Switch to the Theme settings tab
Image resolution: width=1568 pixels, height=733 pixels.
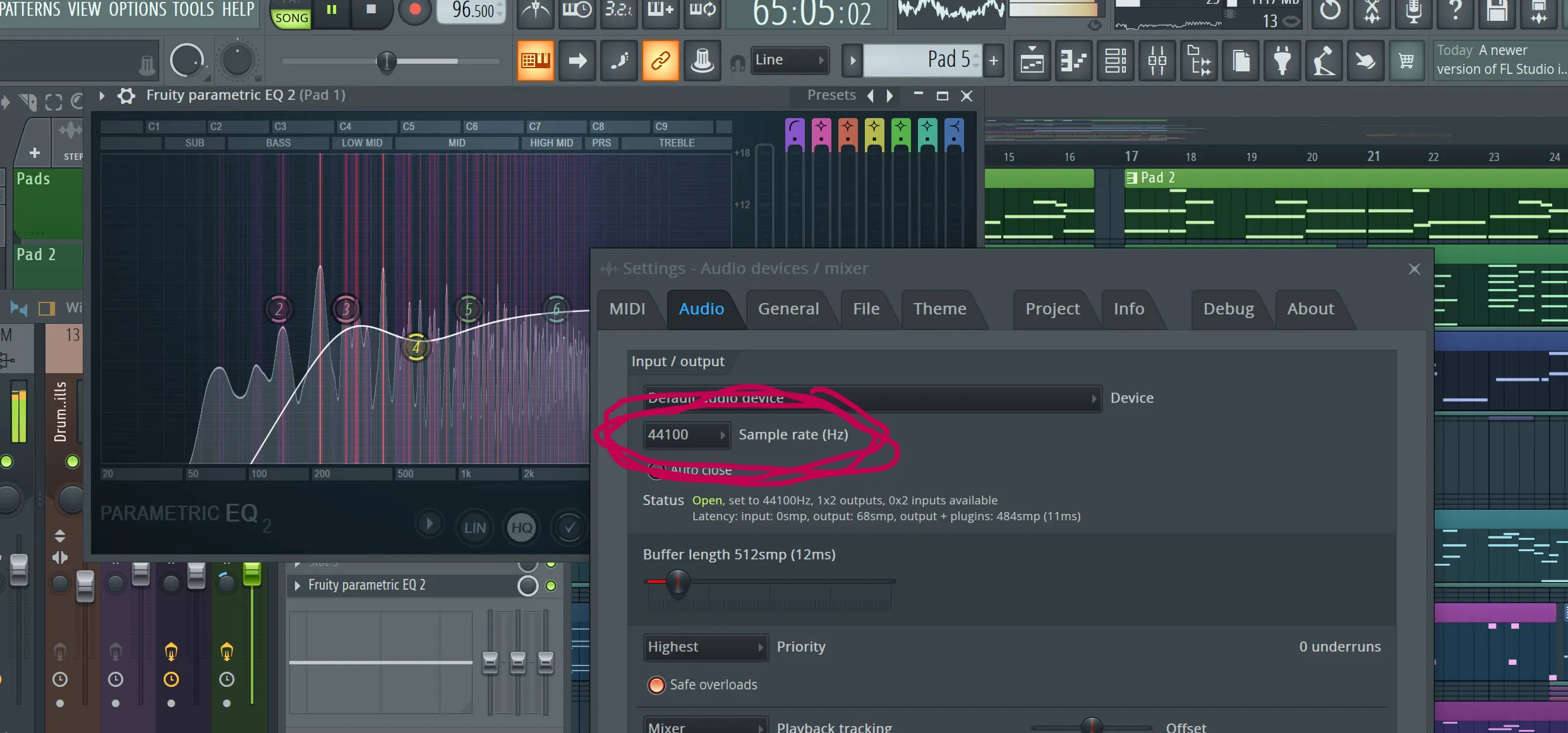939,309
